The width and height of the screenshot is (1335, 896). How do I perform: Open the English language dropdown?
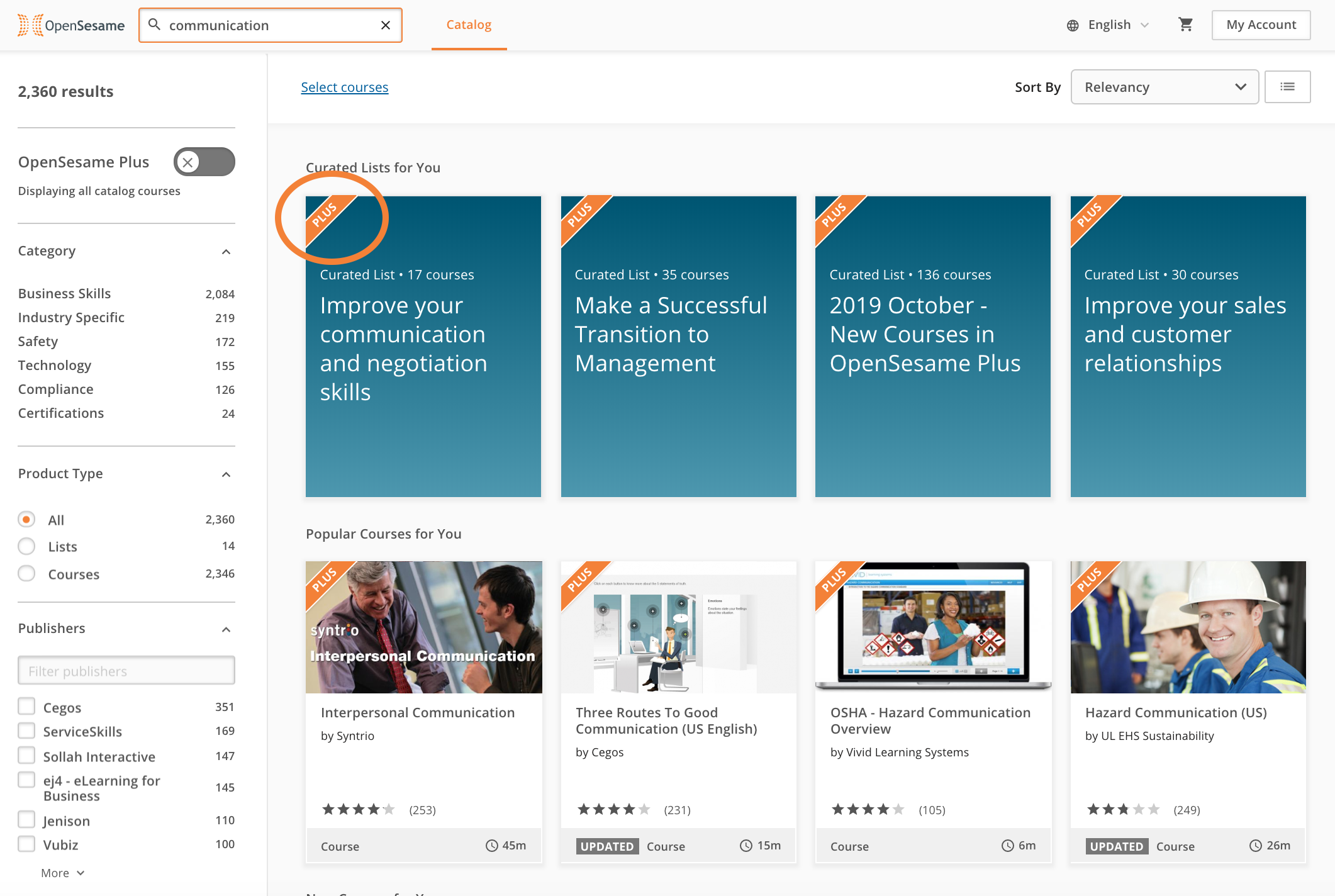(x=1109, y=25)
